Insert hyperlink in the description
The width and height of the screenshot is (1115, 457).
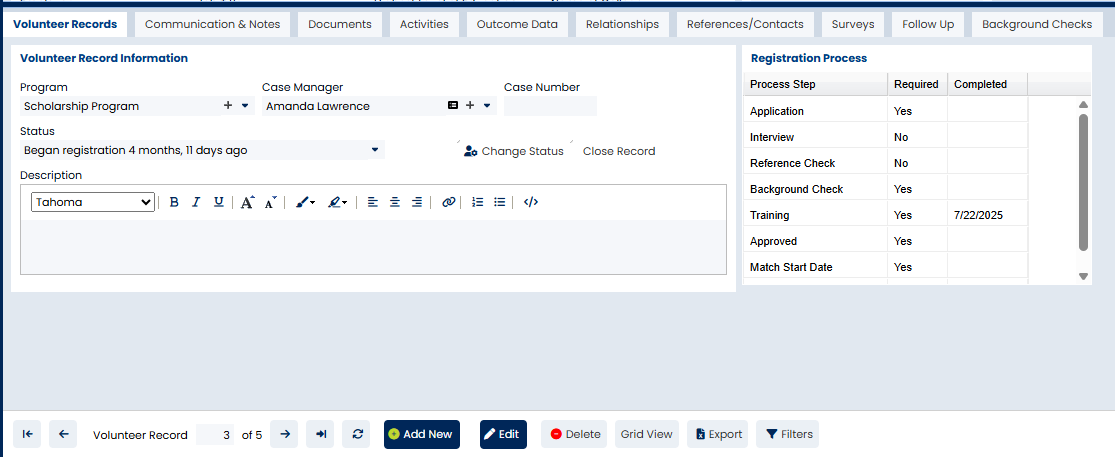click(x=448, y=203)
